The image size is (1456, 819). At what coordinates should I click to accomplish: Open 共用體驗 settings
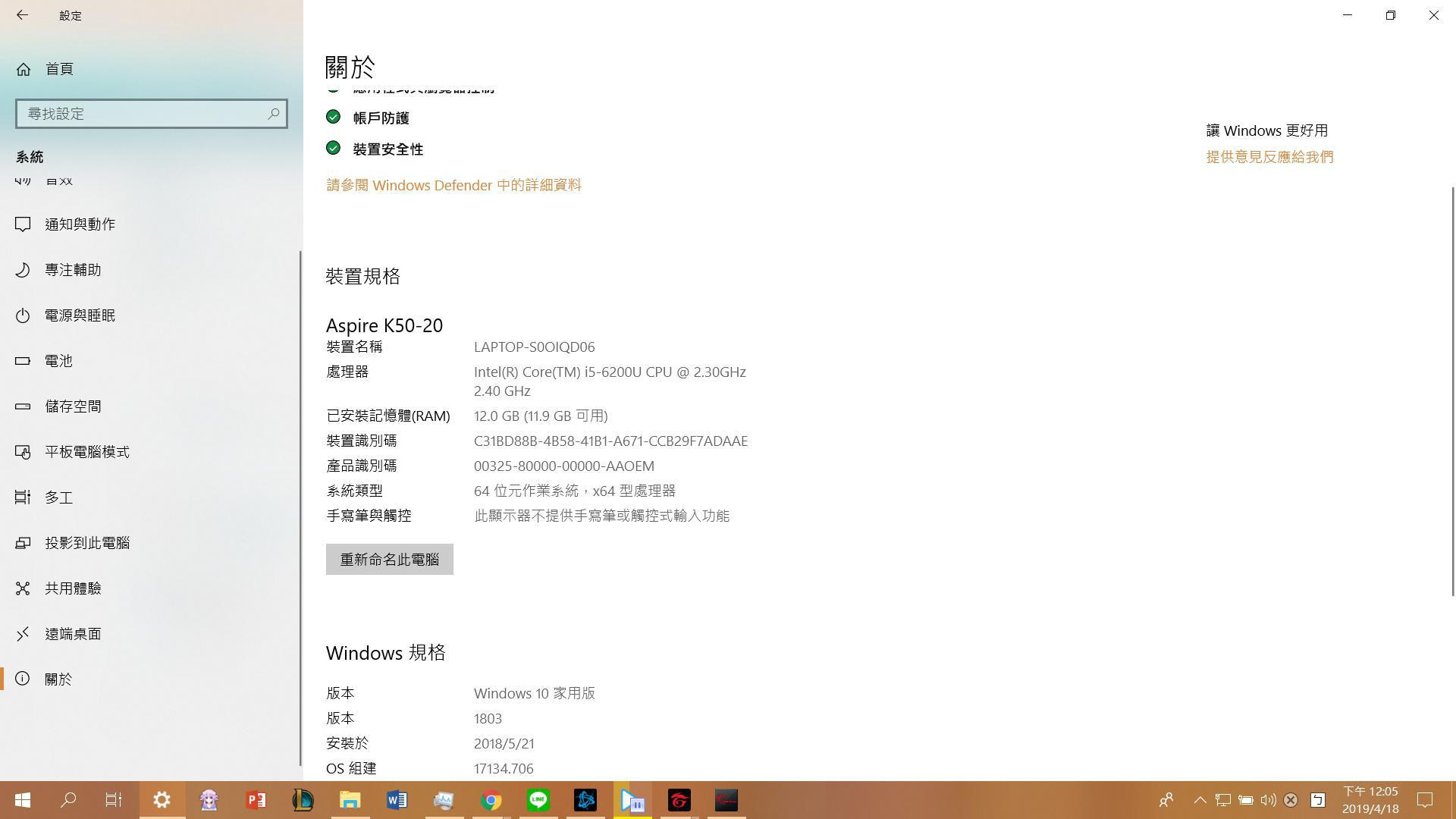(152, 588)
